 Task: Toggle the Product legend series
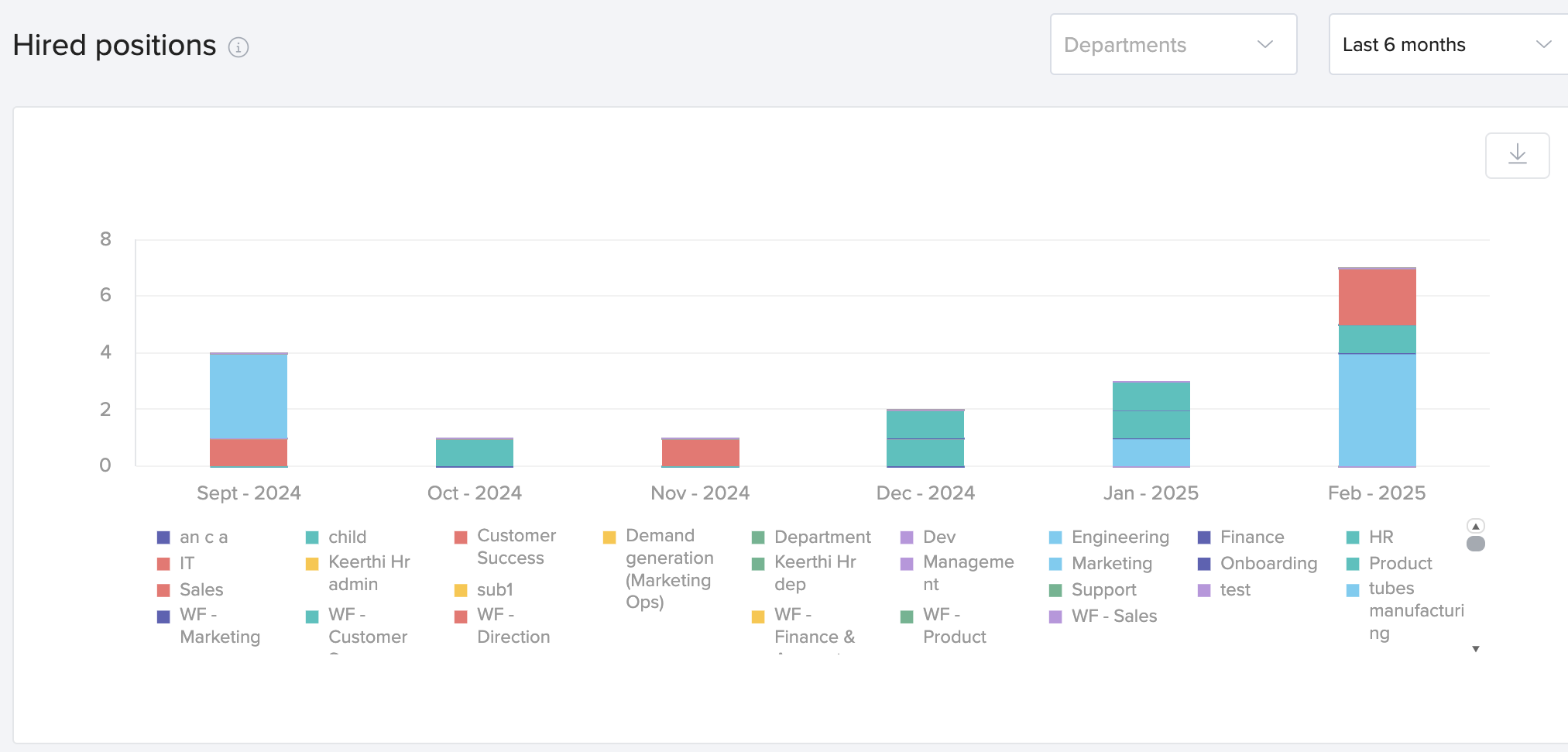point(1399,563)
